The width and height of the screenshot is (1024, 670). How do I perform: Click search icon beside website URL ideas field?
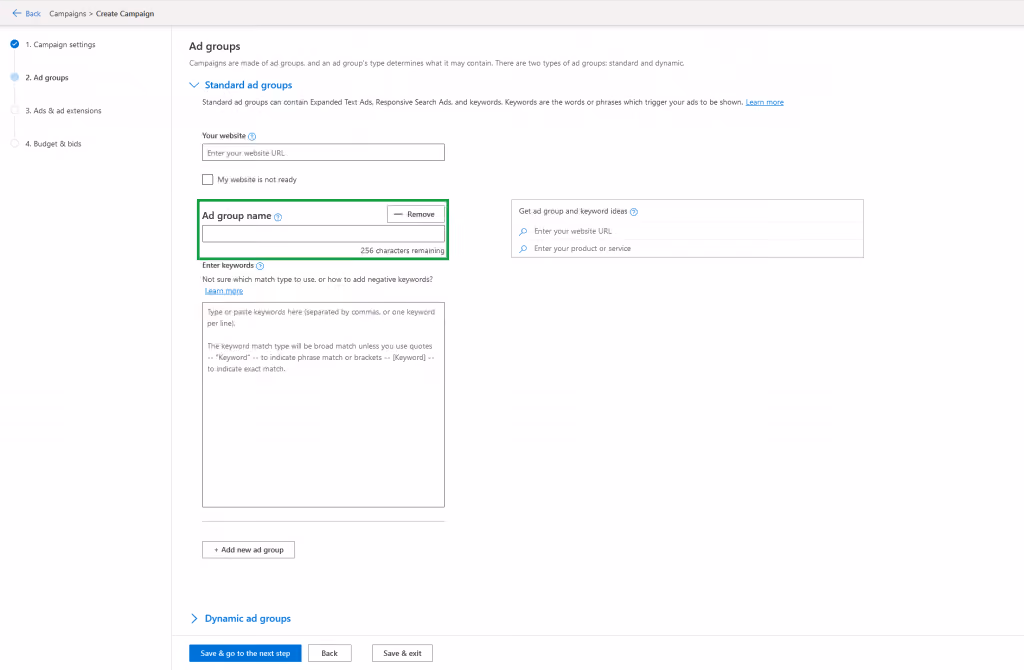pyautogui.click(x=523, y=231)
